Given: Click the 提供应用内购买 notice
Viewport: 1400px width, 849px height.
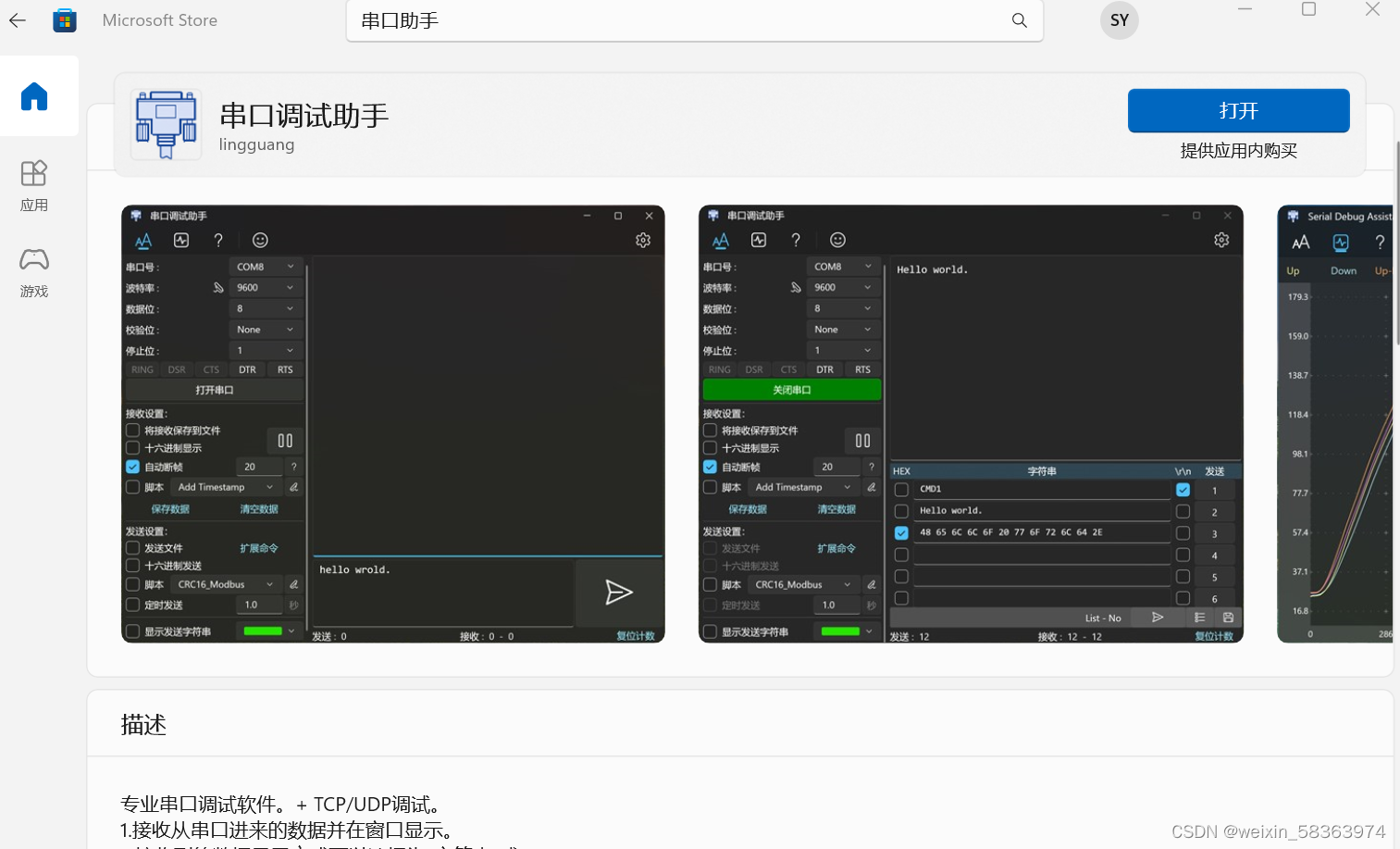Looking at the screenshot, I should (1238, 151).
